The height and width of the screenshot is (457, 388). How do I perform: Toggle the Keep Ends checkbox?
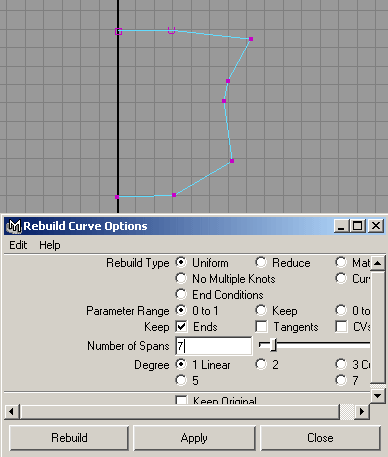(x=181, y=327)
